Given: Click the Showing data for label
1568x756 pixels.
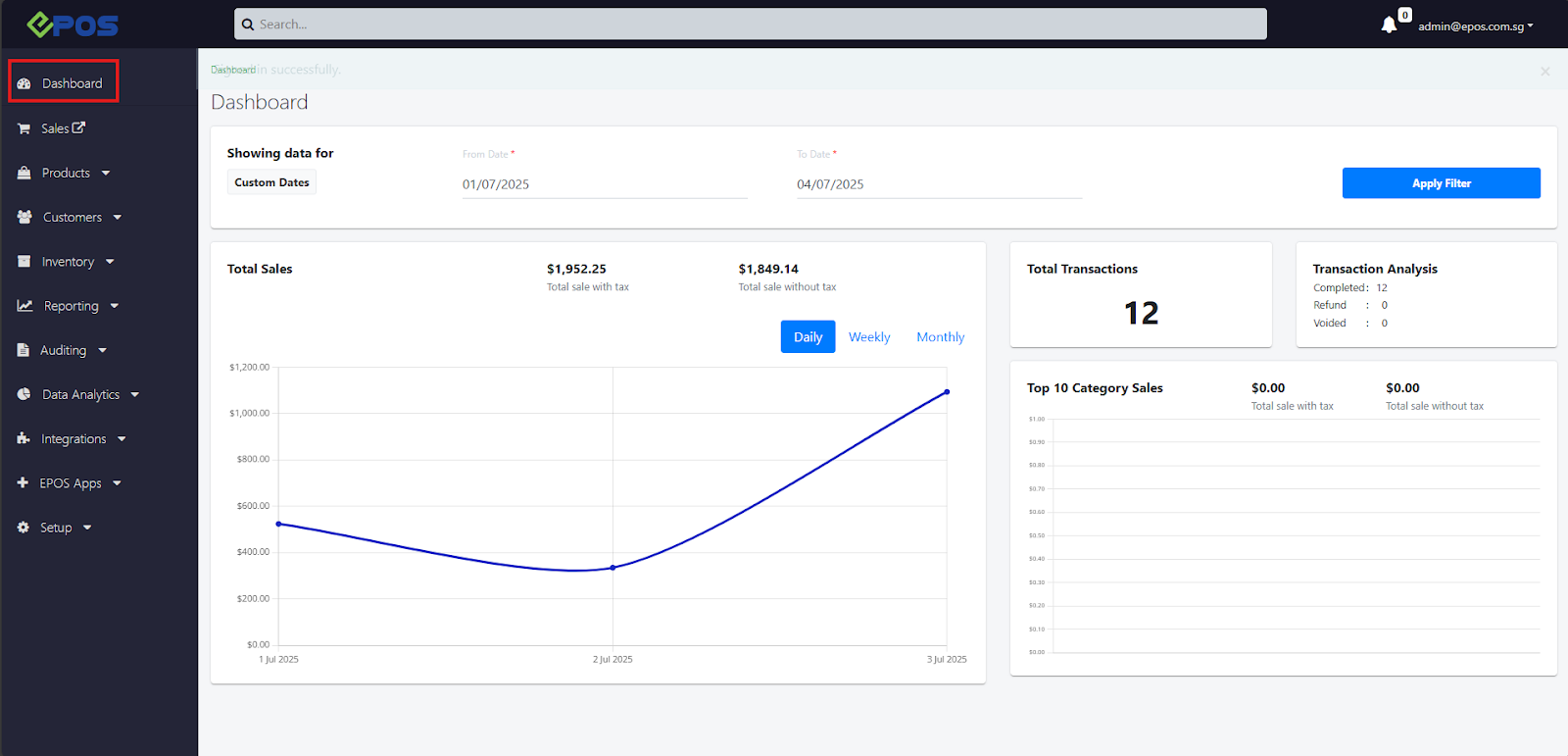Looking at the screenshot, I should tap(280, 153).
